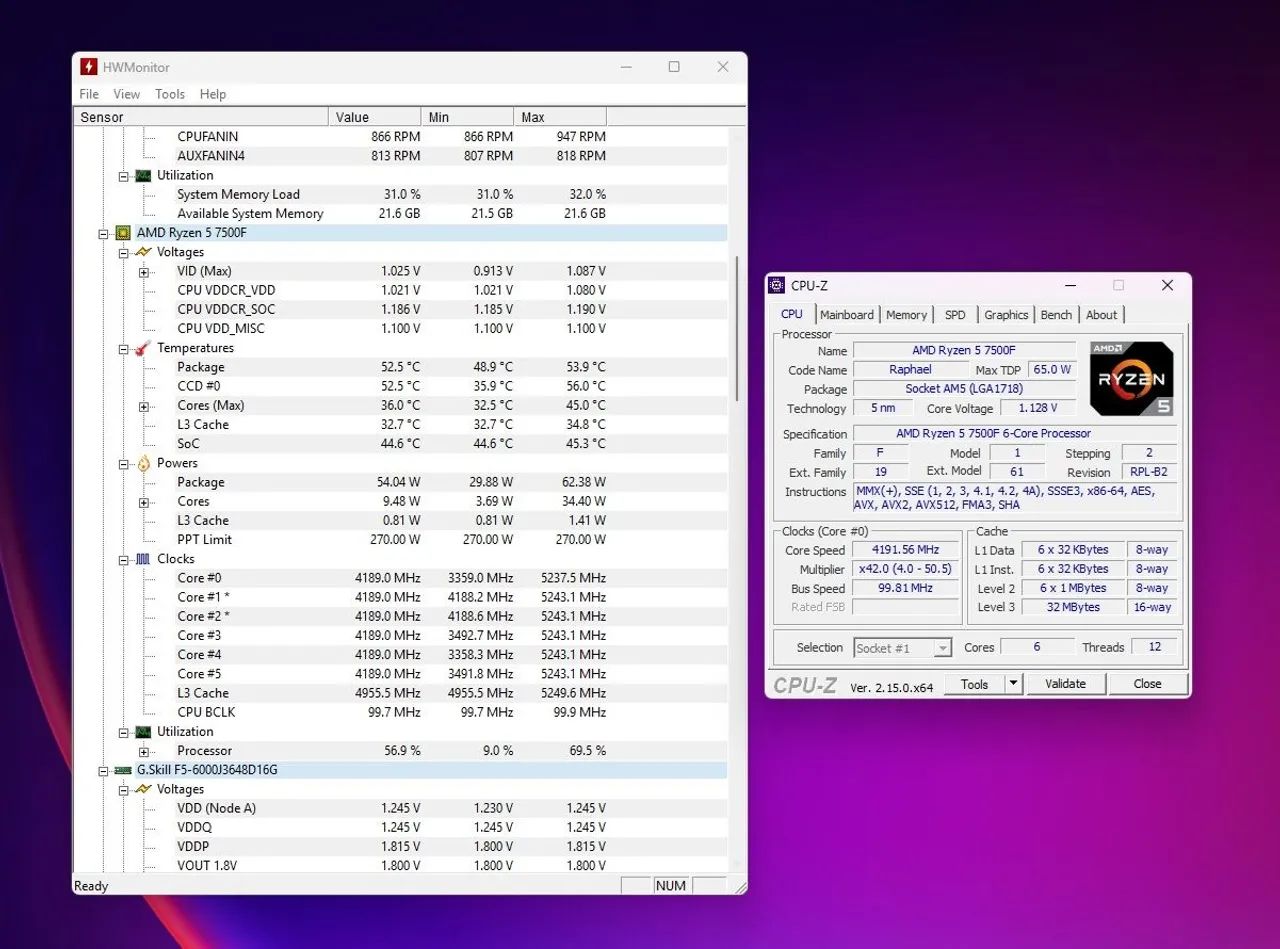The width and height of the screenshot is (1280, 949).
Task: Collapse the Temperatures group
Action: pyautogui.click(x=124, y=349)
